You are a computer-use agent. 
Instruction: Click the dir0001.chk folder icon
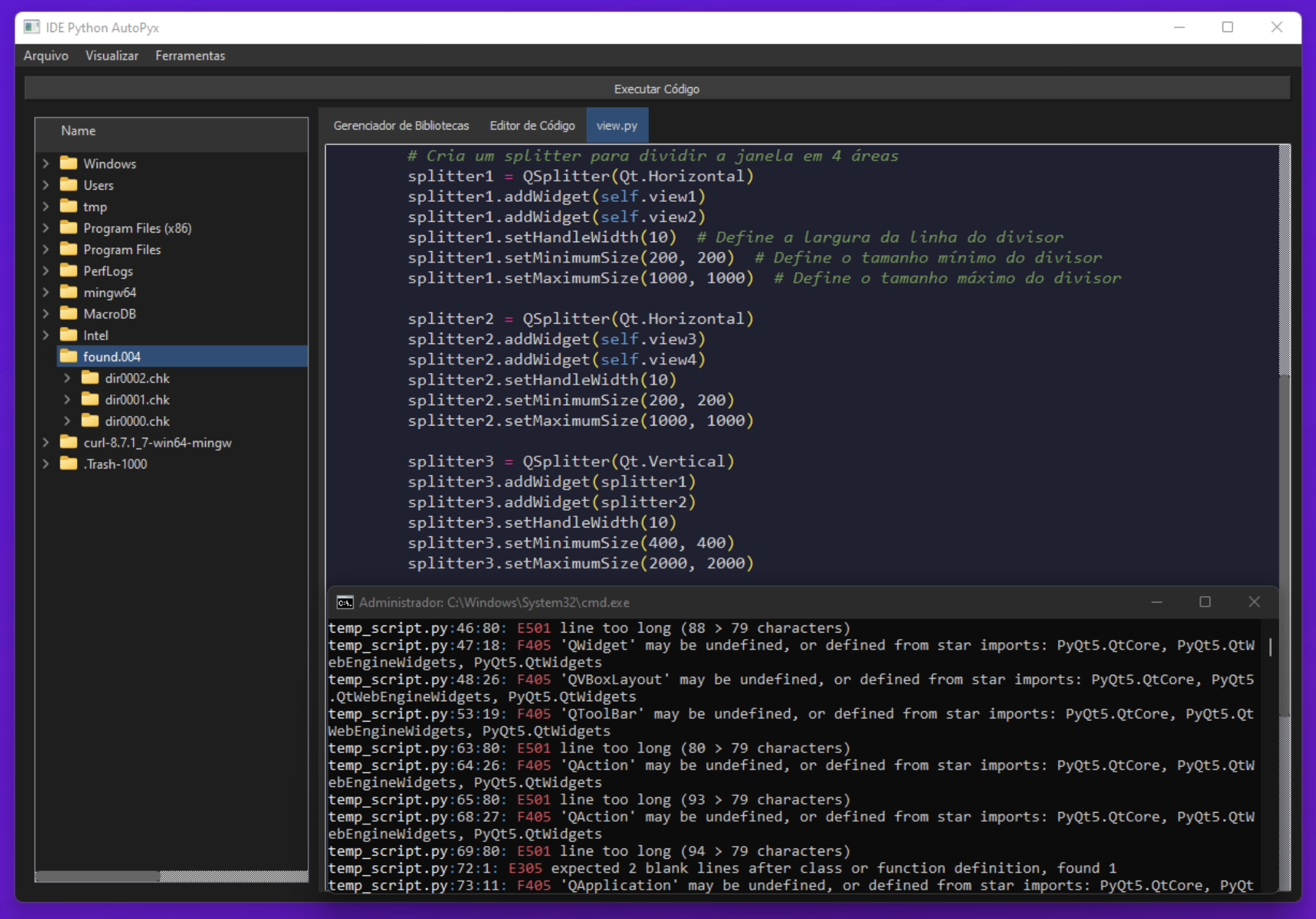coord(90,400)
